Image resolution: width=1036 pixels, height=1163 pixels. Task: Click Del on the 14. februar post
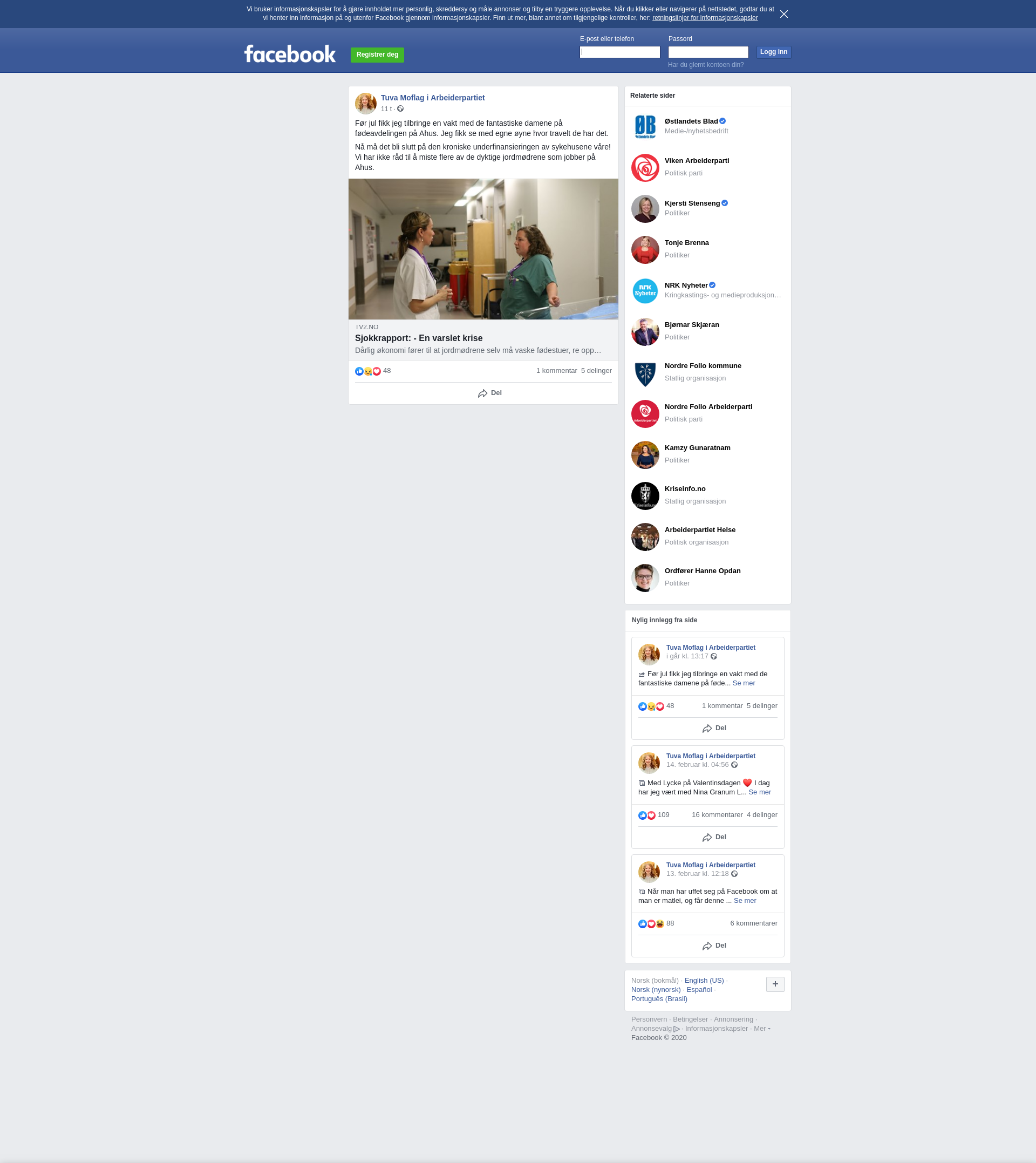click(714, 838)
